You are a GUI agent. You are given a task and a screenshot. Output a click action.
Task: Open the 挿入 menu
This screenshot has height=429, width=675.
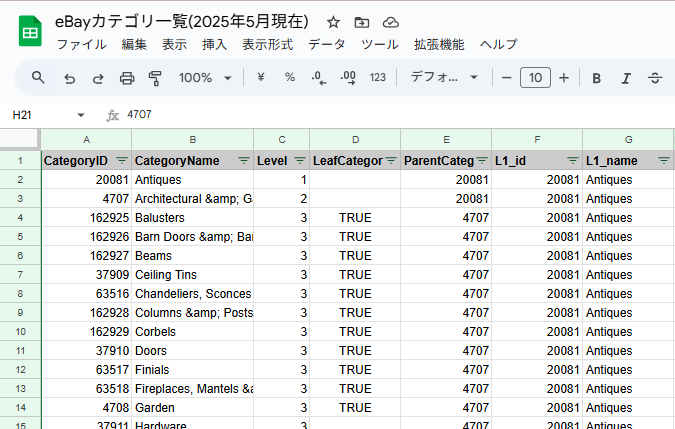tap(214, 44)
